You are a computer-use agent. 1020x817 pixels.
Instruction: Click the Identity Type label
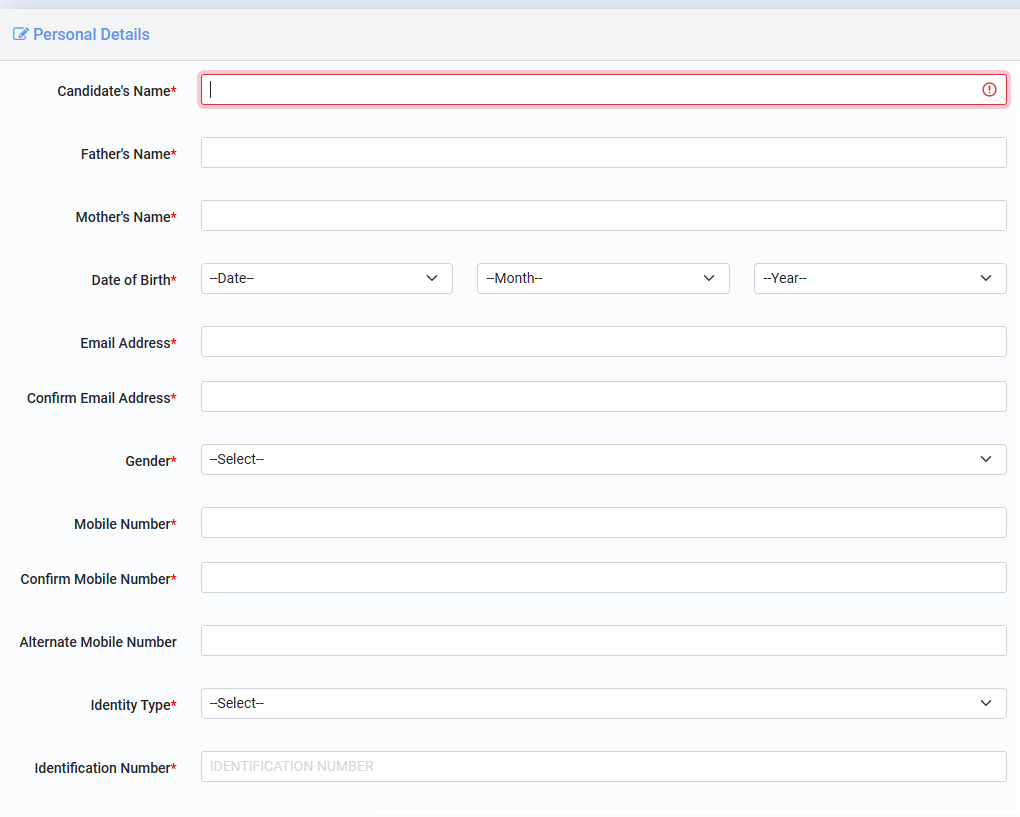[x=132, y=705]
